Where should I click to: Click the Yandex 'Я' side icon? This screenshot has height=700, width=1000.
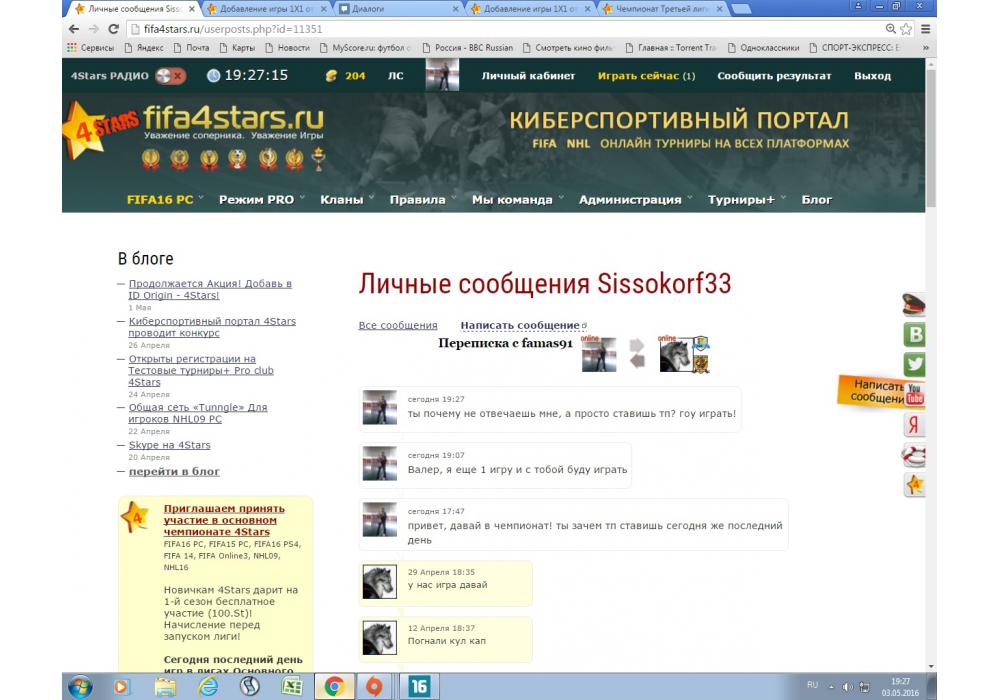[x=914, y=425]
